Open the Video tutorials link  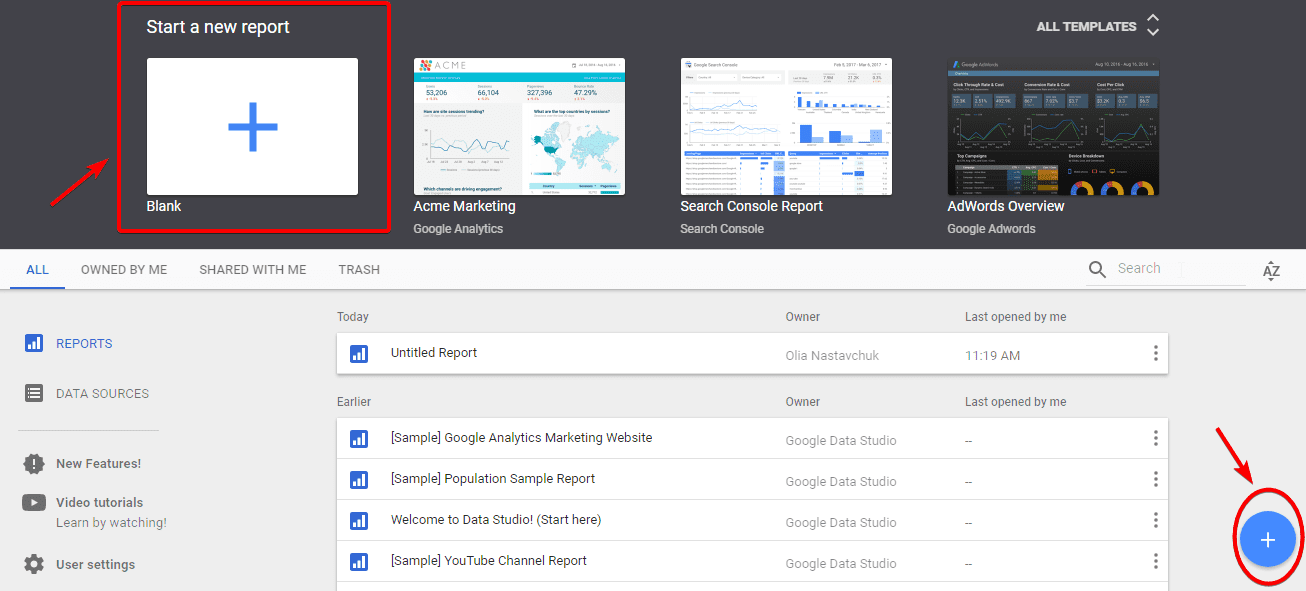(100, 503)
